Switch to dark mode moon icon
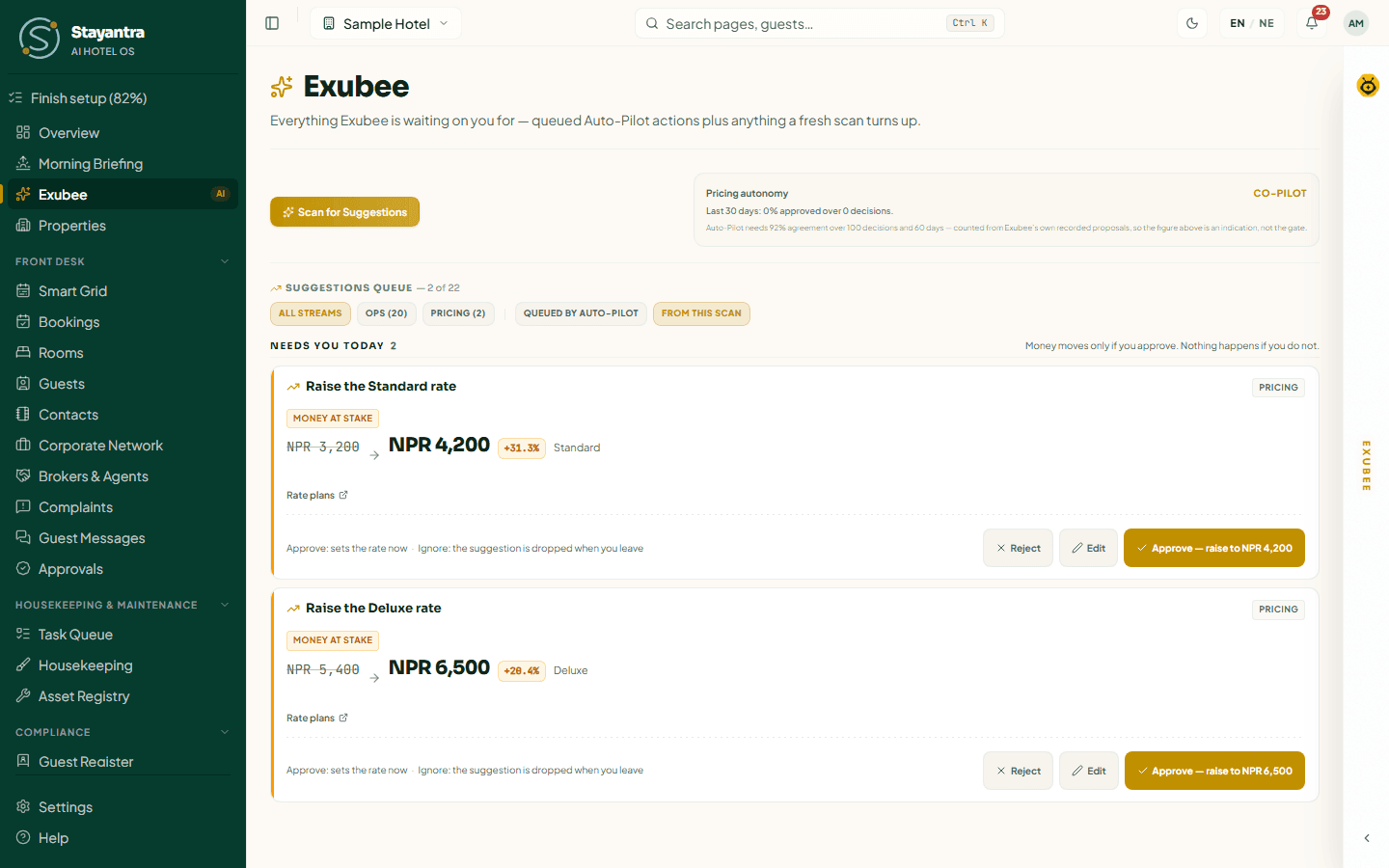Viewport: 1389px width, 868px height. (x=1192, y=23)
